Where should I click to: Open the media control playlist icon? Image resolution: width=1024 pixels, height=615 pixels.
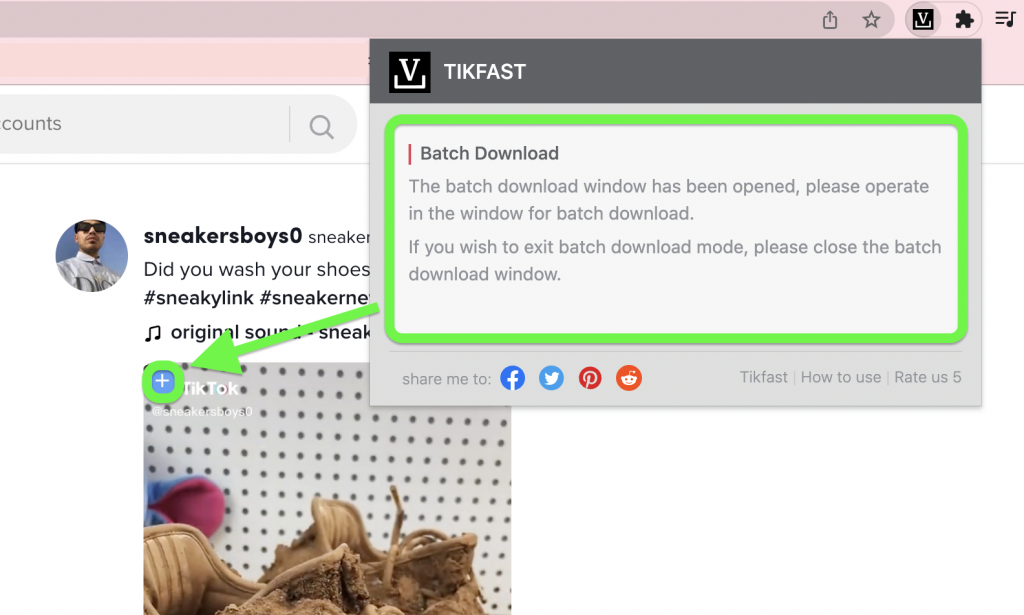pyautogui.click(x=1005, y=19)
